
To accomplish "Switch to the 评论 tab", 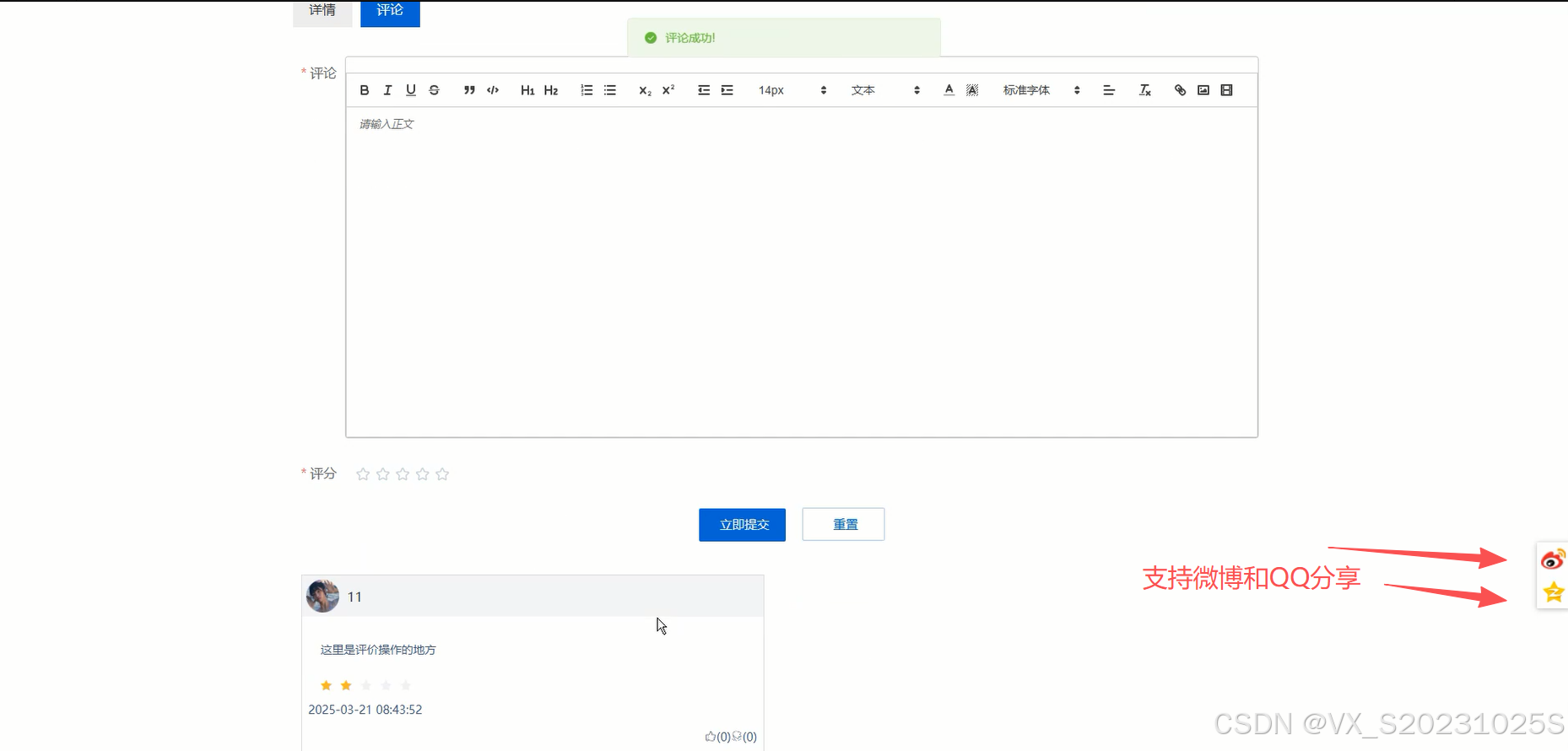I will (390, 12).
